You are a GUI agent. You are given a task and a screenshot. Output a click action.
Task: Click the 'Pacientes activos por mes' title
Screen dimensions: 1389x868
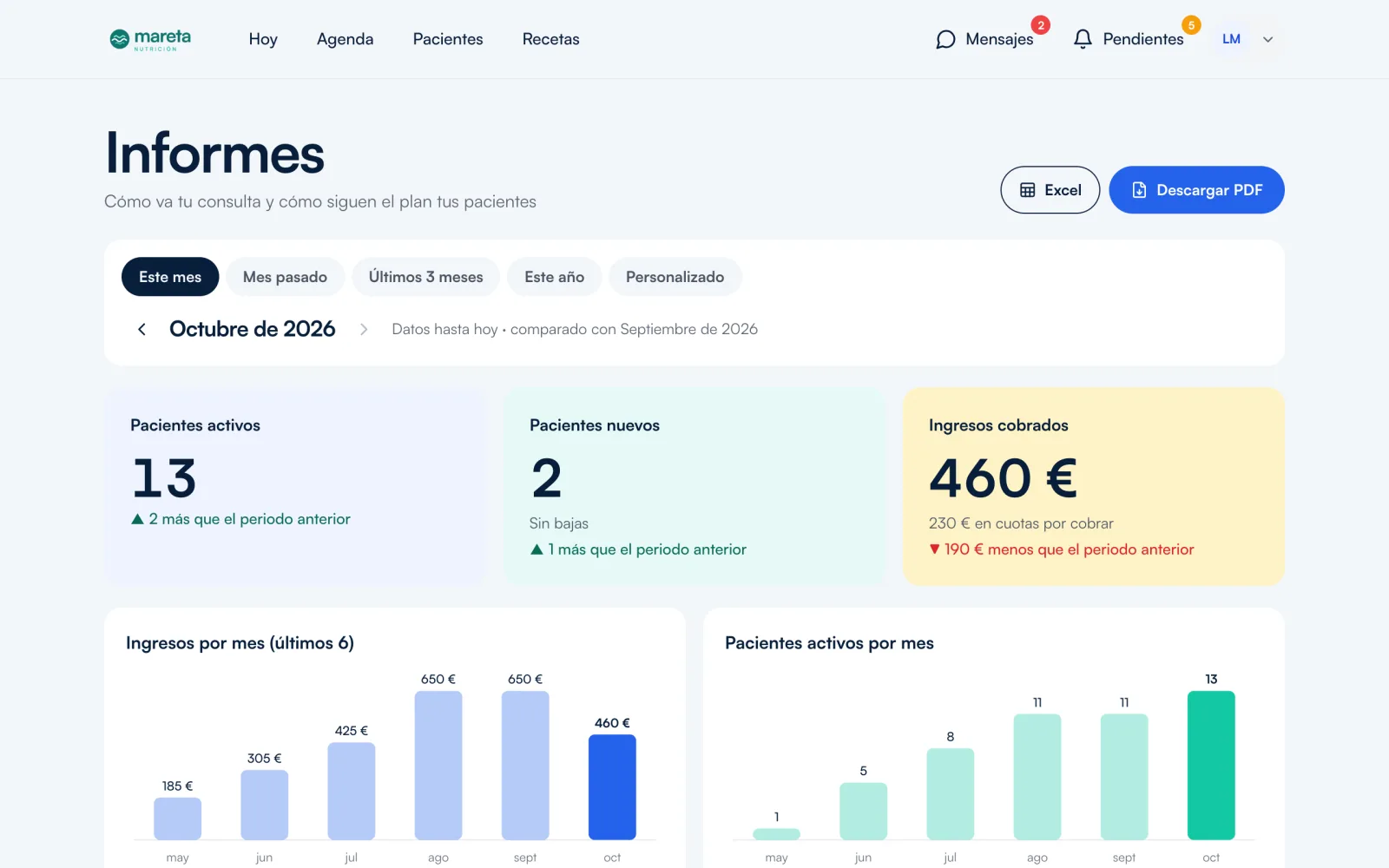pos(829,643)
